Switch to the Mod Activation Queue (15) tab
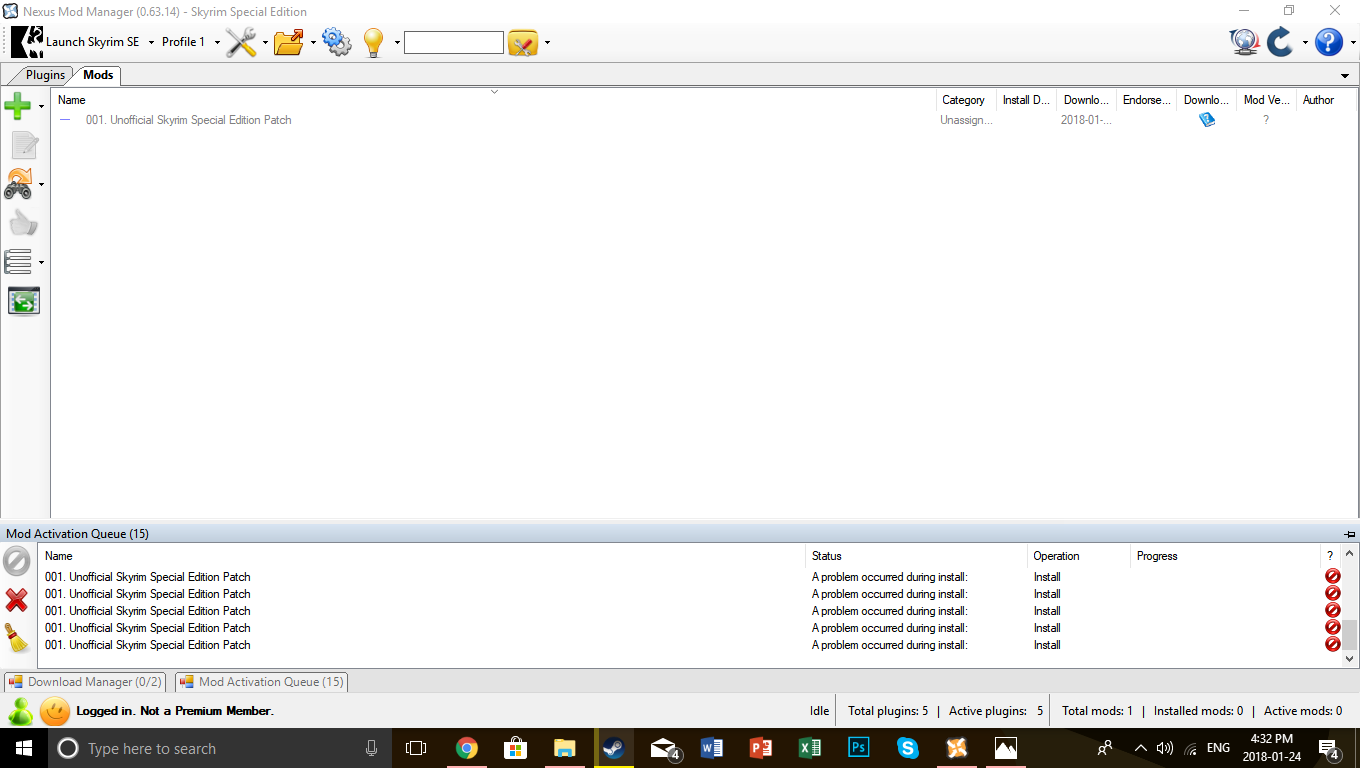This screenshot has height=768, width=1360. 262,682
